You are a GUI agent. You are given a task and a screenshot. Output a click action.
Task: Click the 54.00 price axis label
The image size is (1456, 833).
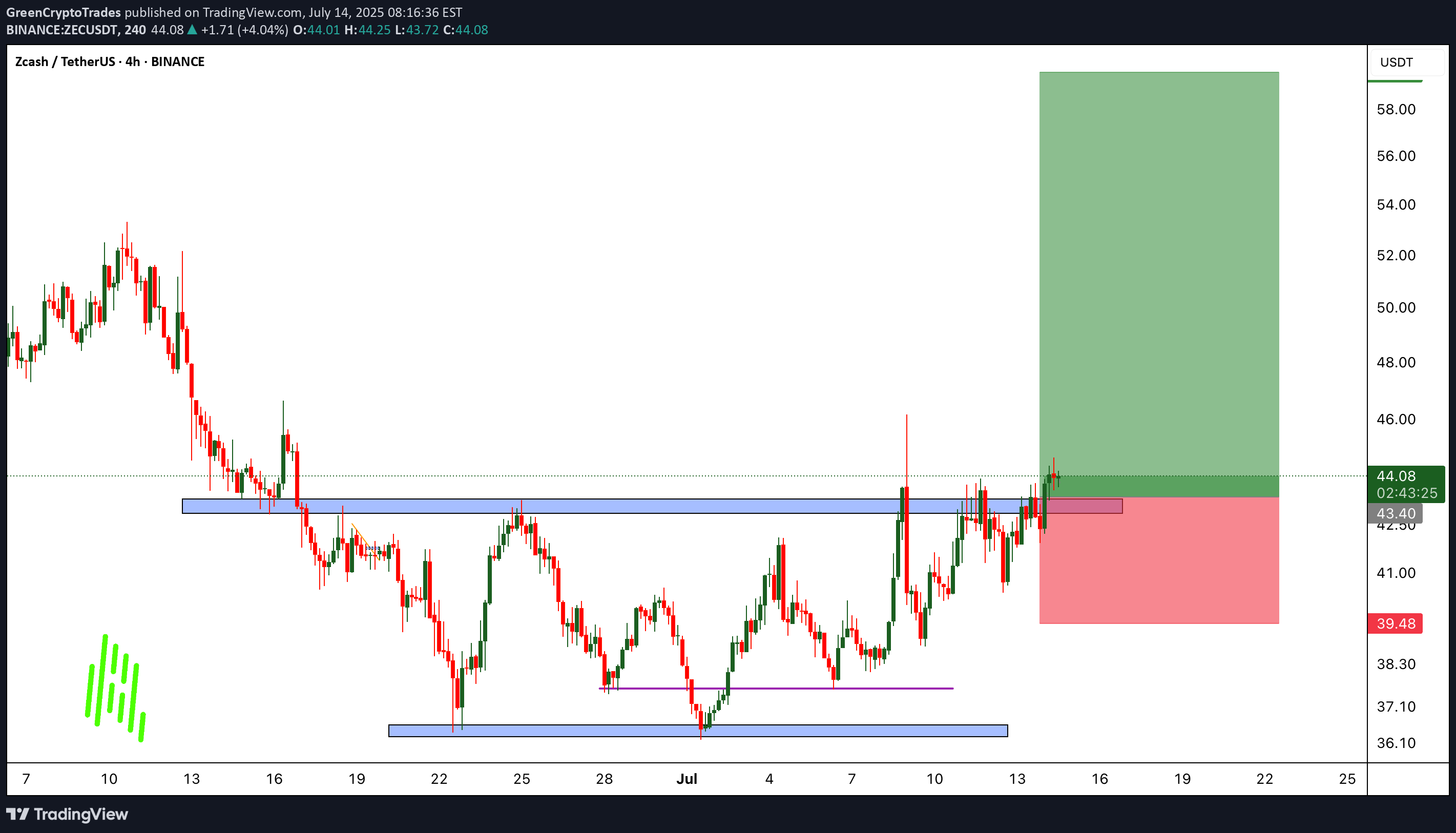1396,204
